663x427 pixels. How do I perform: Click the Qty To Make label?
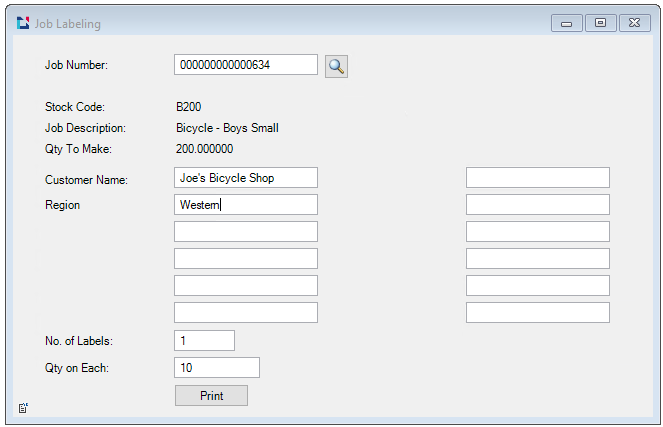pos(78,149)
